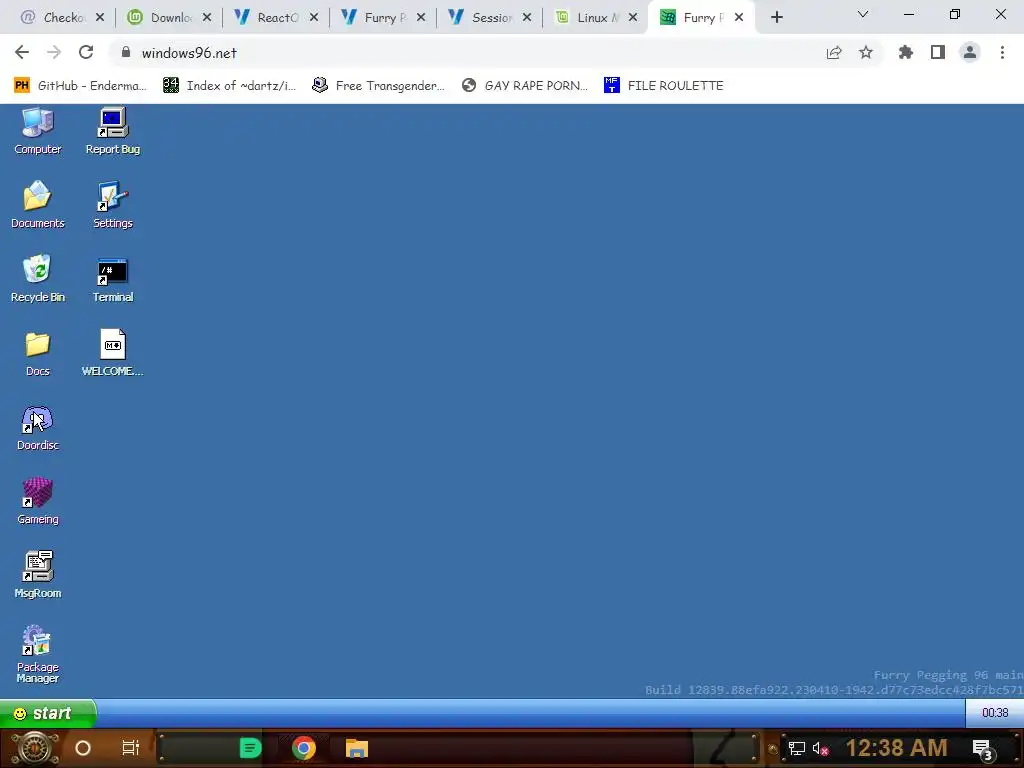Open the Index of ~dartz bookmark
Viewport: 1024px width, 768px height.
click(x=230, y=86)
